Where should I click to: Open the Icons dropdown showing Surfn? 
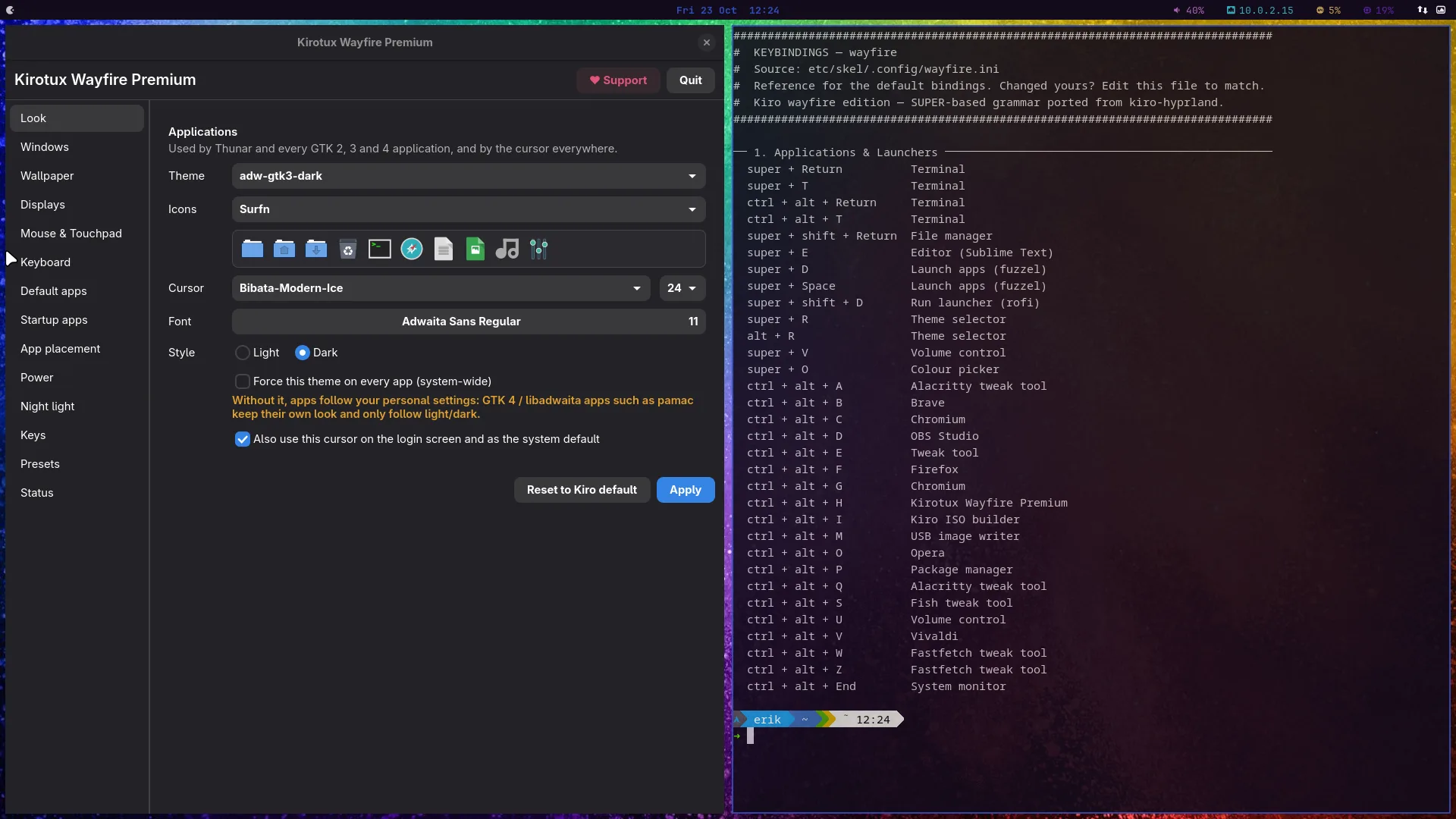pos(469,209)
